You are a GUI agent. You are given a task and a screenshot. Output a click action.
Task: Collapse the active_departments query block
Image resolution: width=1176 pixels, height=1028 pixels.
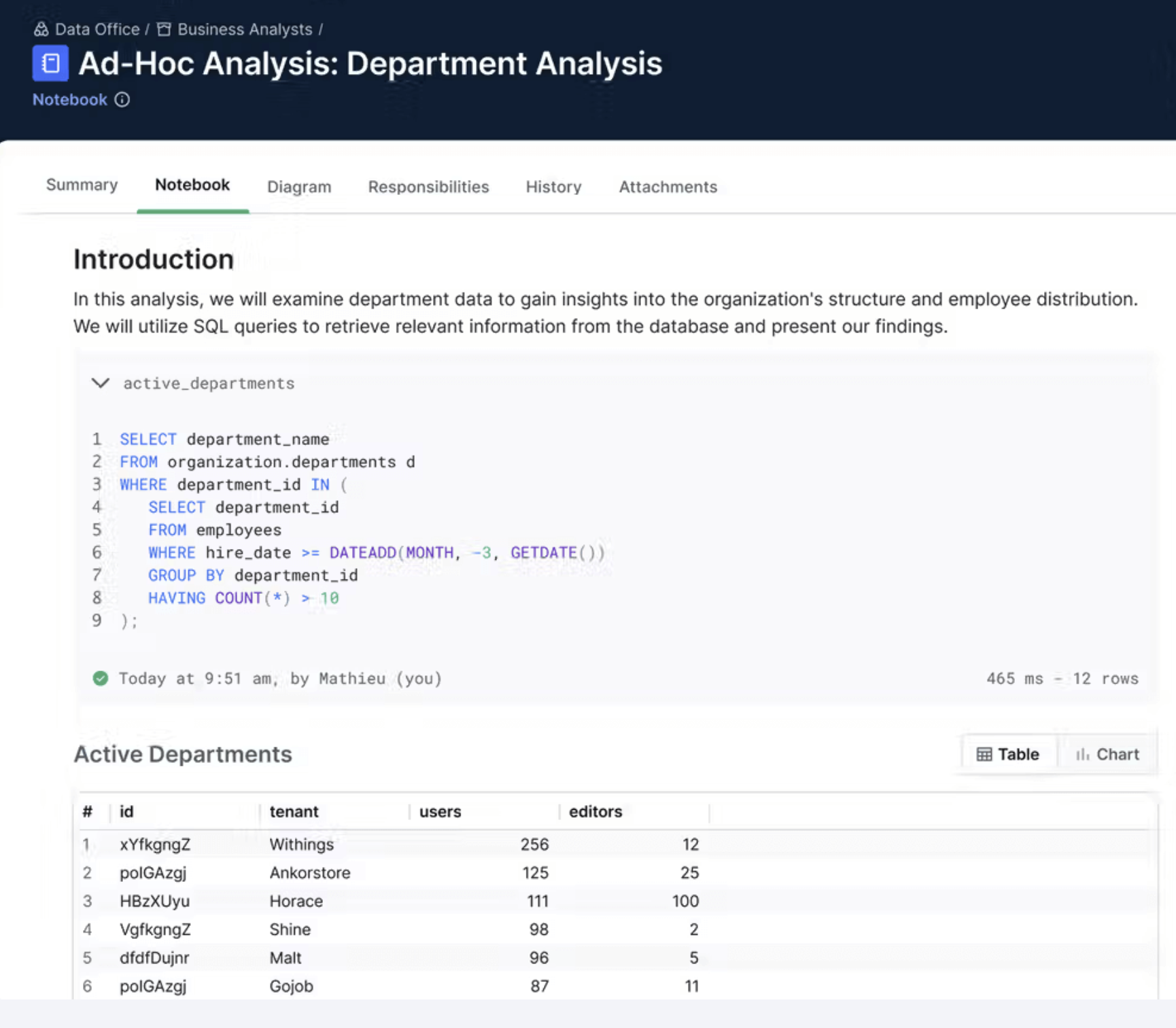[101, 383]
